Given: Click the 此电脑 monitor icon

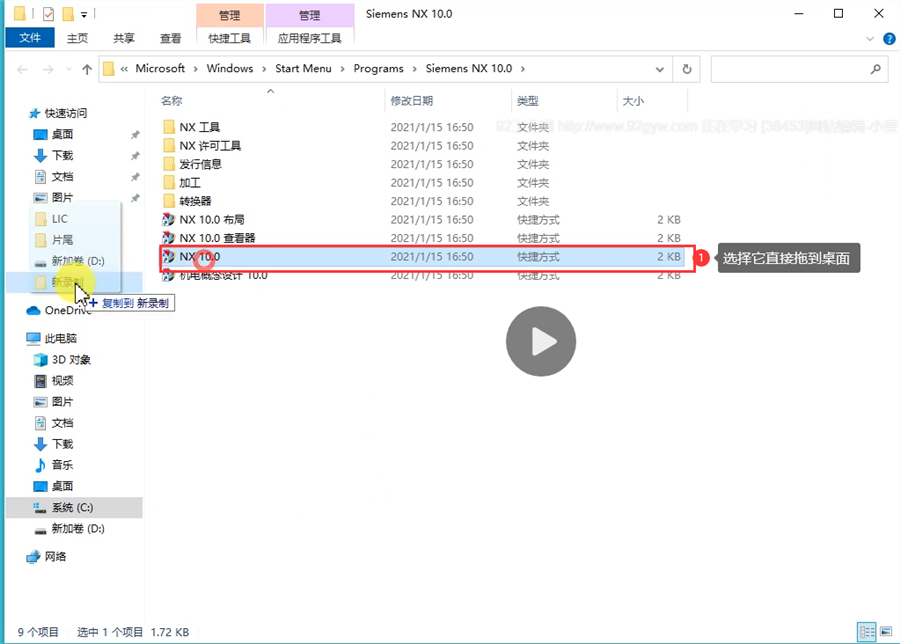Looking at the screenshot, I should [33, 339].
